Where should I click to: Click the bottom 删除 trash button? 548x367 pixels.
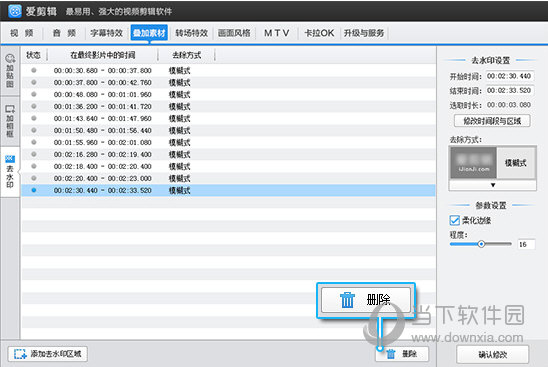(x=402, y=354)
